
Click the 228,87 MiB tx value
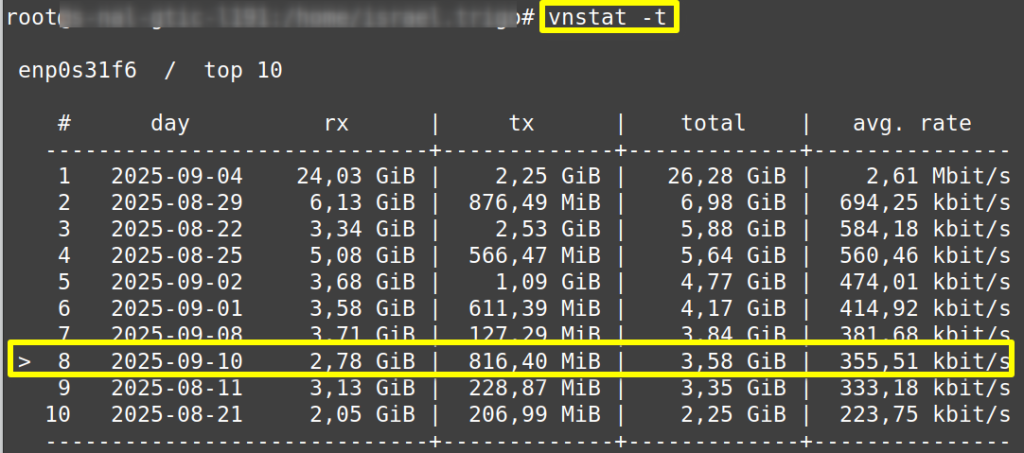(x=534, y=386)
